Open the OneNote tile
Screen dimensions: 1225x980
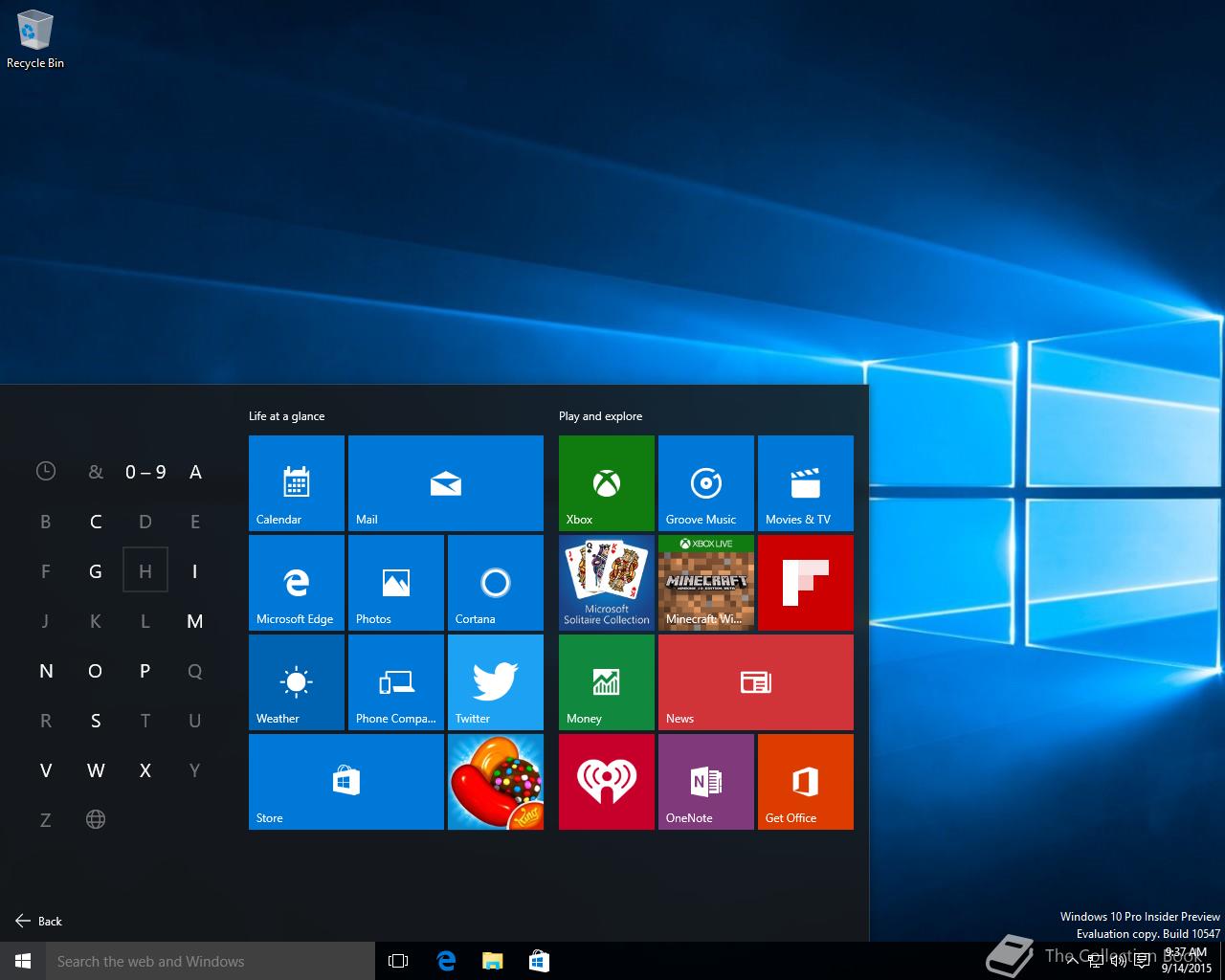coord(706,782)
